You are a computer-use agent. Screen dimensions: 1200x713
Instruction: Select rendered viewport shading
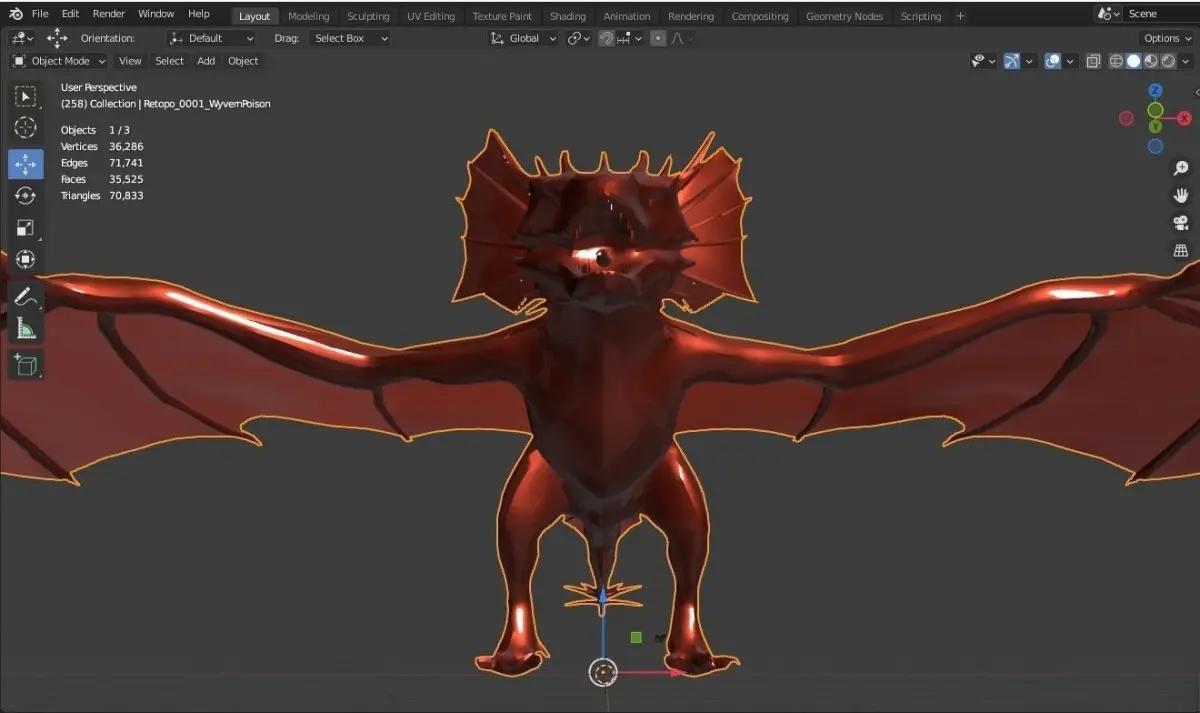(x=1167, y=61)
